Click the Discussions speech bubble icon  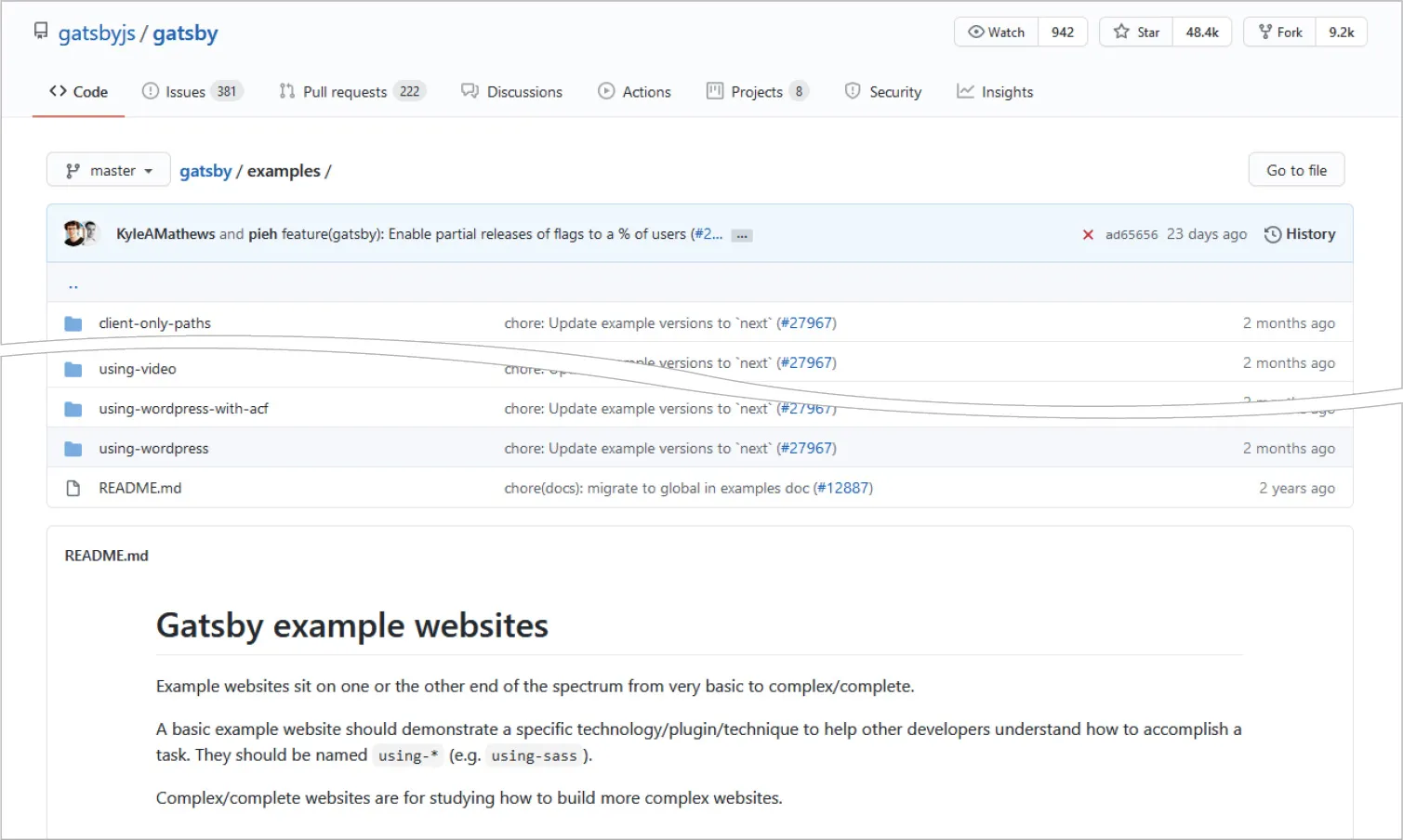pos(470,91)
